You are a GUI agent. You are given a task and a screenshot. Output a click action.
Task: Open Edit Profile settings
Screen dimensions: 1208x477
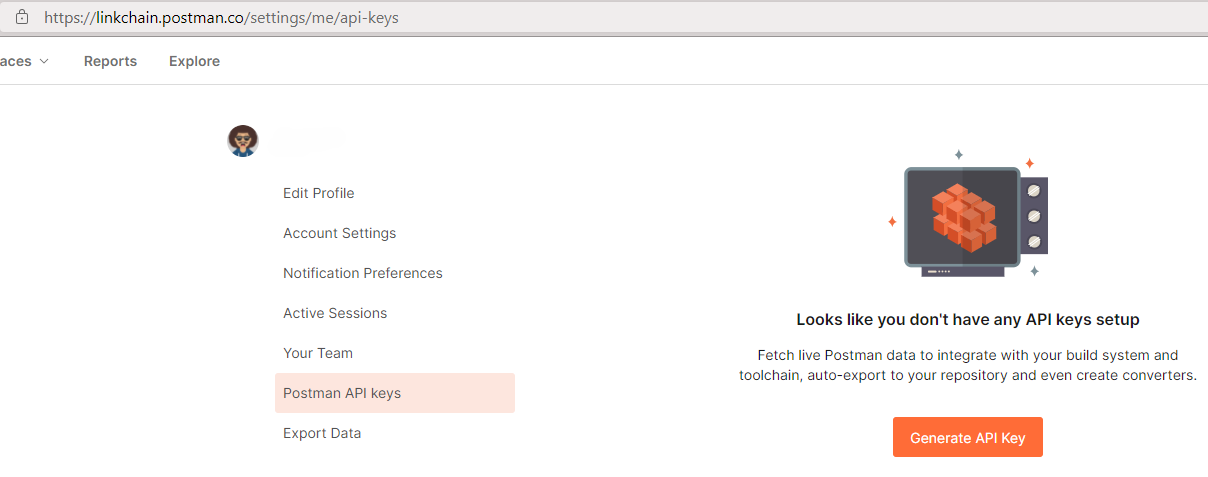tap(319, 193)
